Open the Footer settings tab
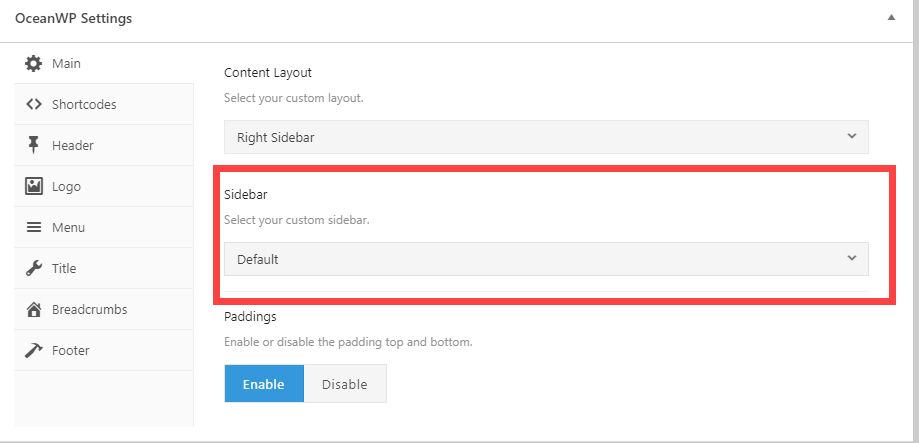 104,350
